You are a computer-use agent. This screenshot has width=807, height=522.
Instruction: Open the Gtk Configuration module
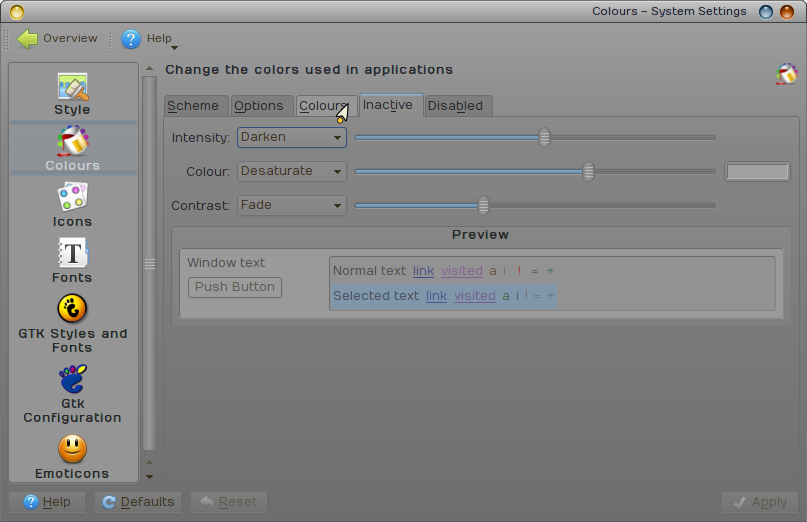pyautogui.click(x=73, y=394)
